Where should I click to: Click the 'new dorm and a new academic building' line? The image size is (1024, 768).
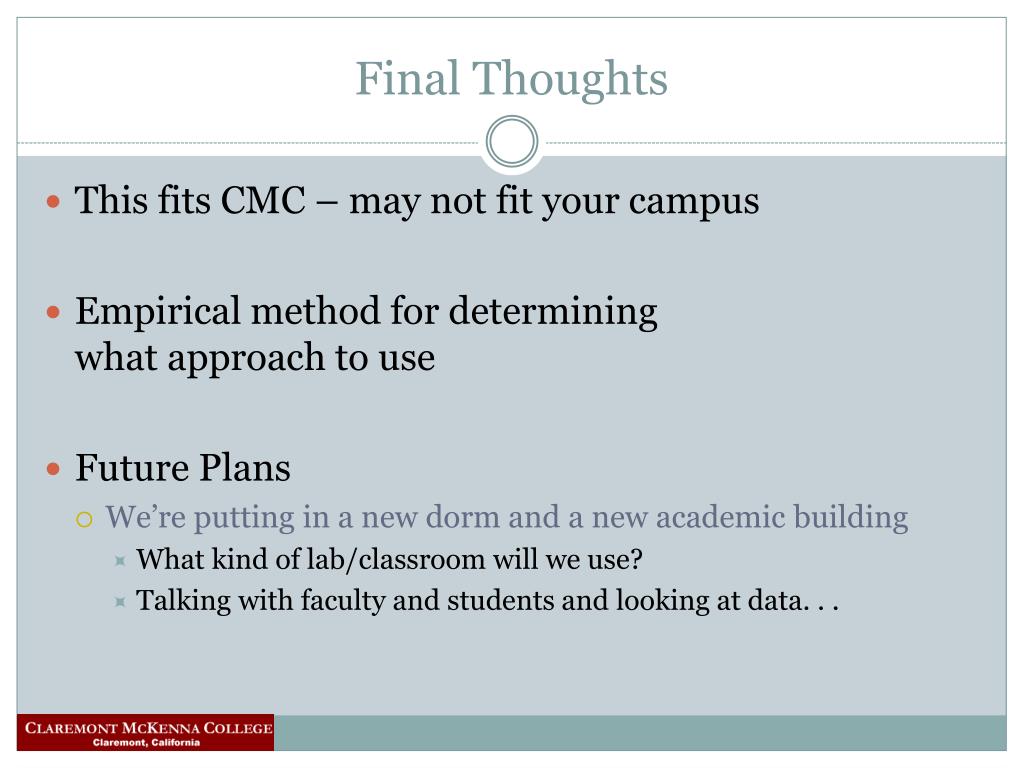507,517
